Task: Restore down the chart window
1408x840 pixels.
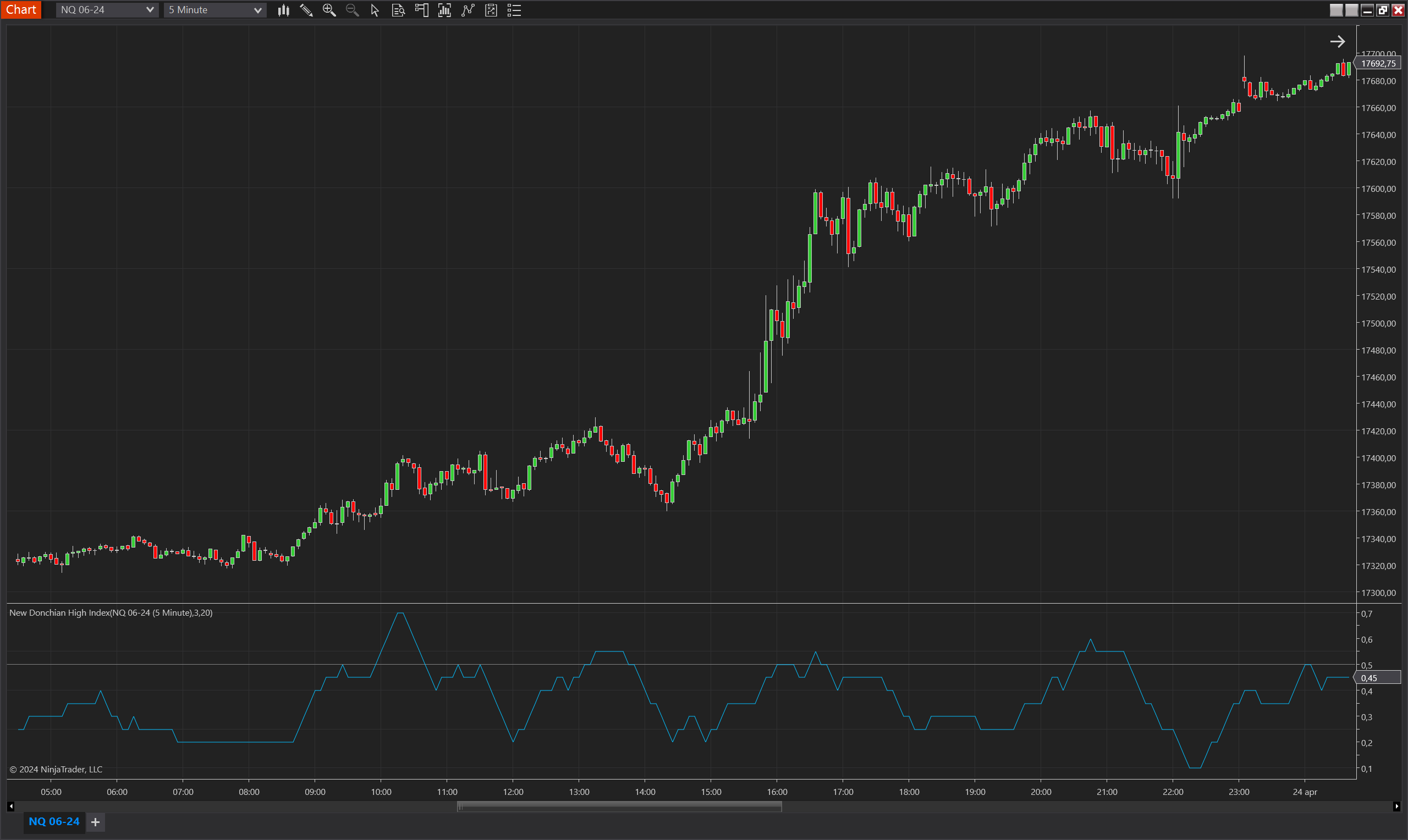Action: (x=1383, y=10)
